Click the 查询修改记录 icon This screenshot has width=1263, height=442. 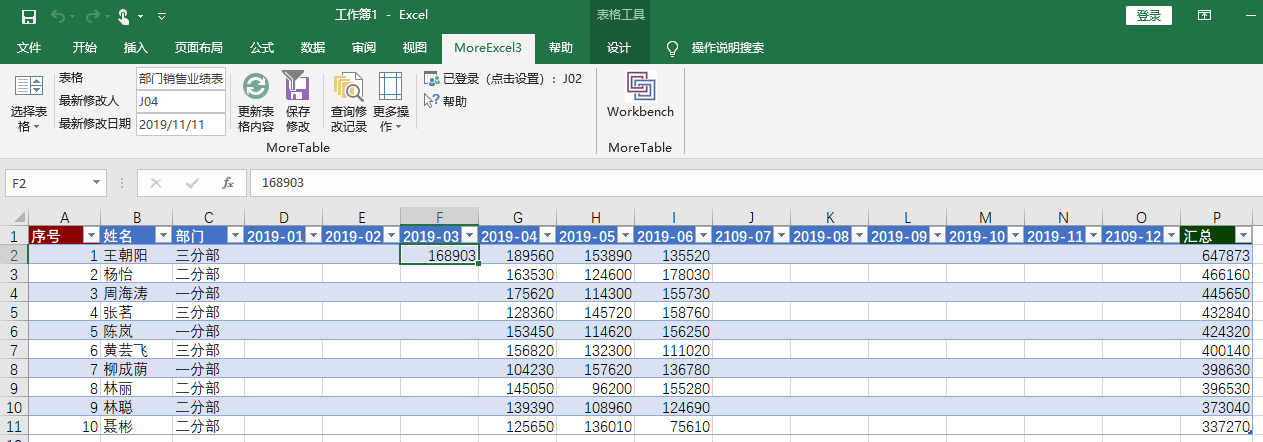[349, 102]
